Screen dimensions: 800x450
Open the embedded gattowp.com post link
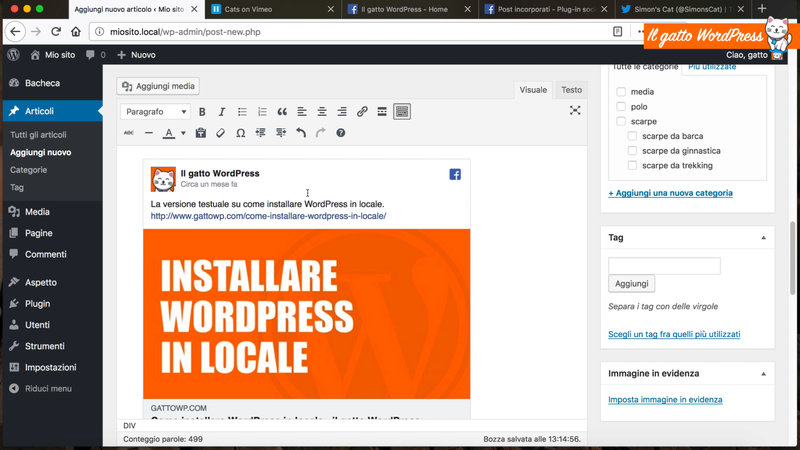point(268,216)
